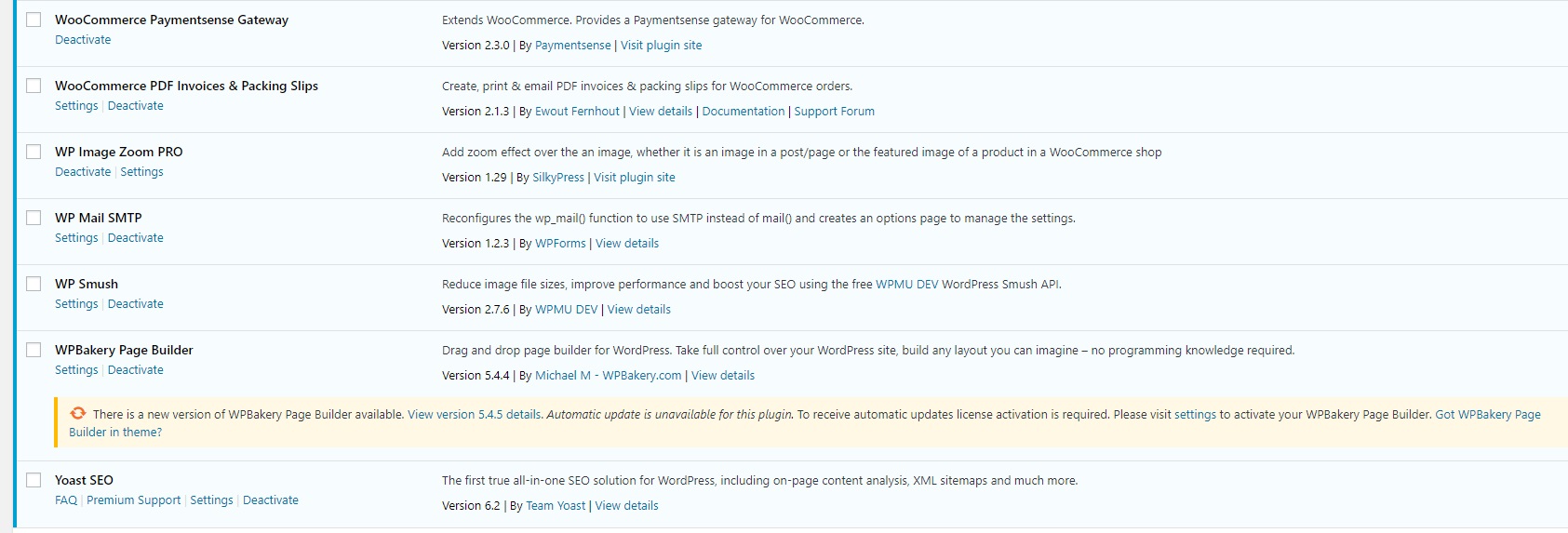Open the PDF Invoices Documentation link

(744, 112)
